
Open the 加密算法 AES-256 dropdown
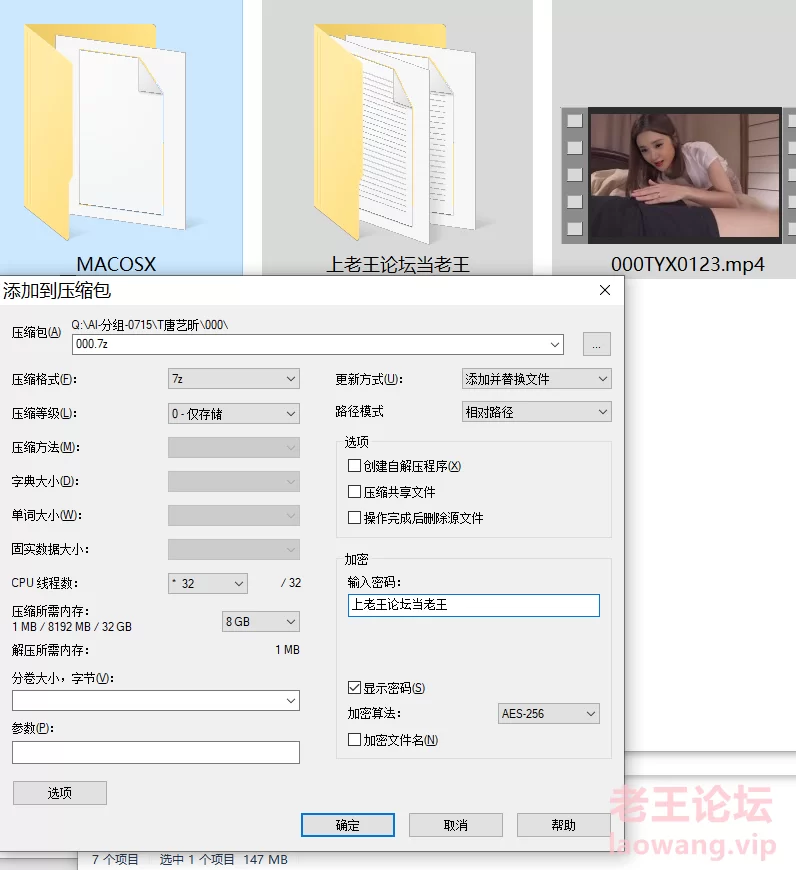point(549,714)
